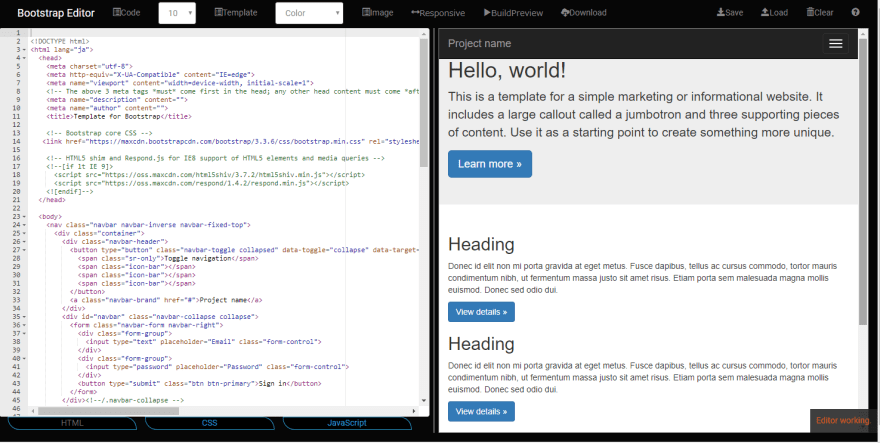
Task: Collapse the form-group fold on line 40
Action: pos(25,358)
